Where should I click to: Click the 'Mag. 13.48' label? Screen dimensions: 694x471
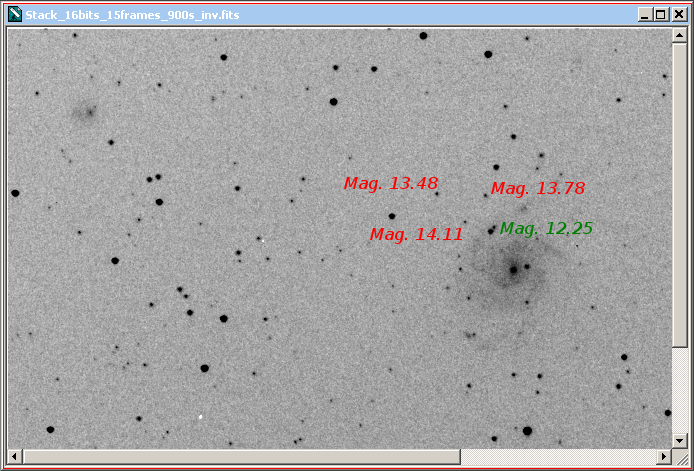[x=391, y=184]
